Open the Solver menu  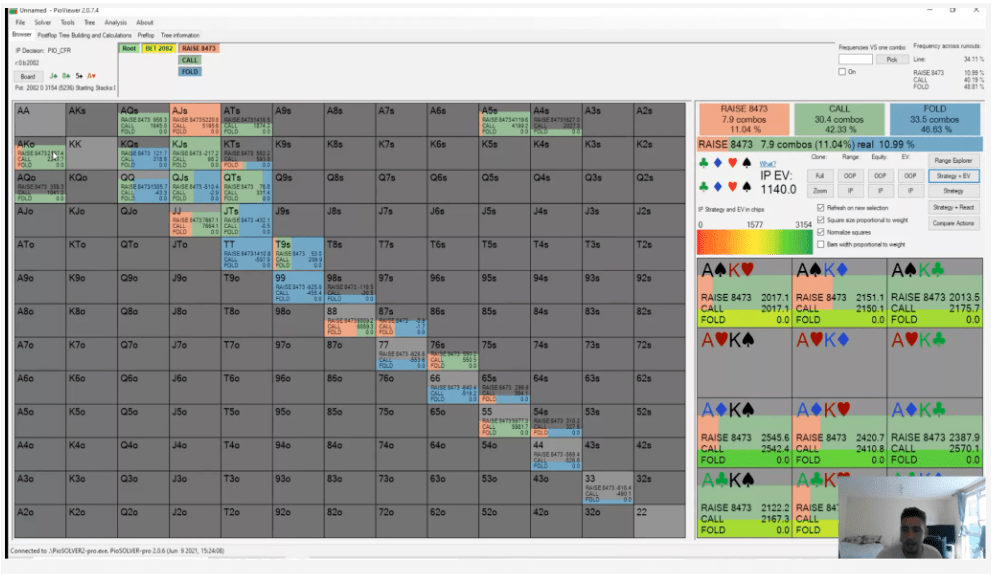pyautogui.click(x=42, y=22)
